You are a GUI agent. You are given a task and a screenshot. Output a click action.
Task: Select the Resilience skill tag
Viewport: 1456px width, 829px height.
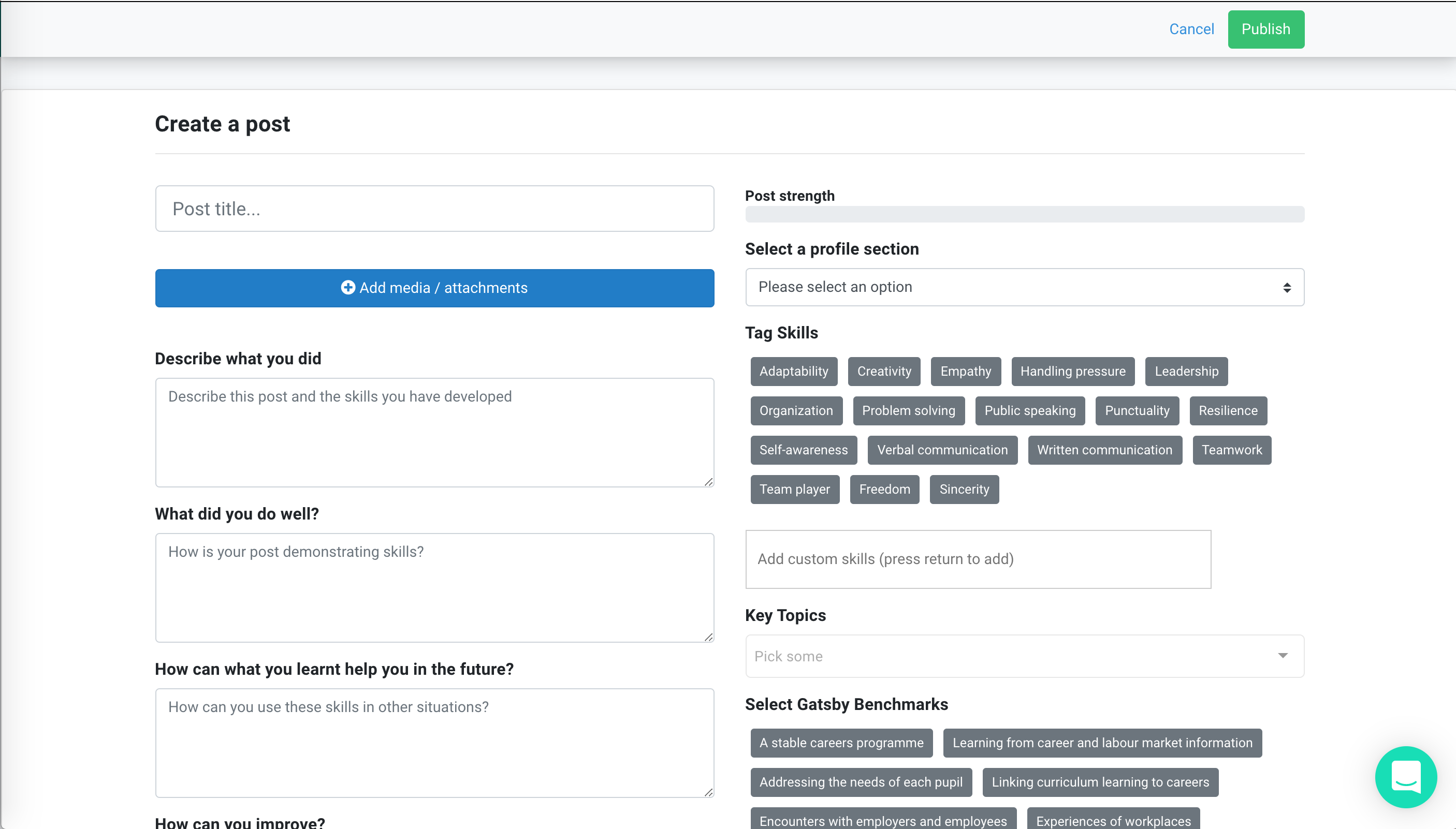[x=1228, y=410]
